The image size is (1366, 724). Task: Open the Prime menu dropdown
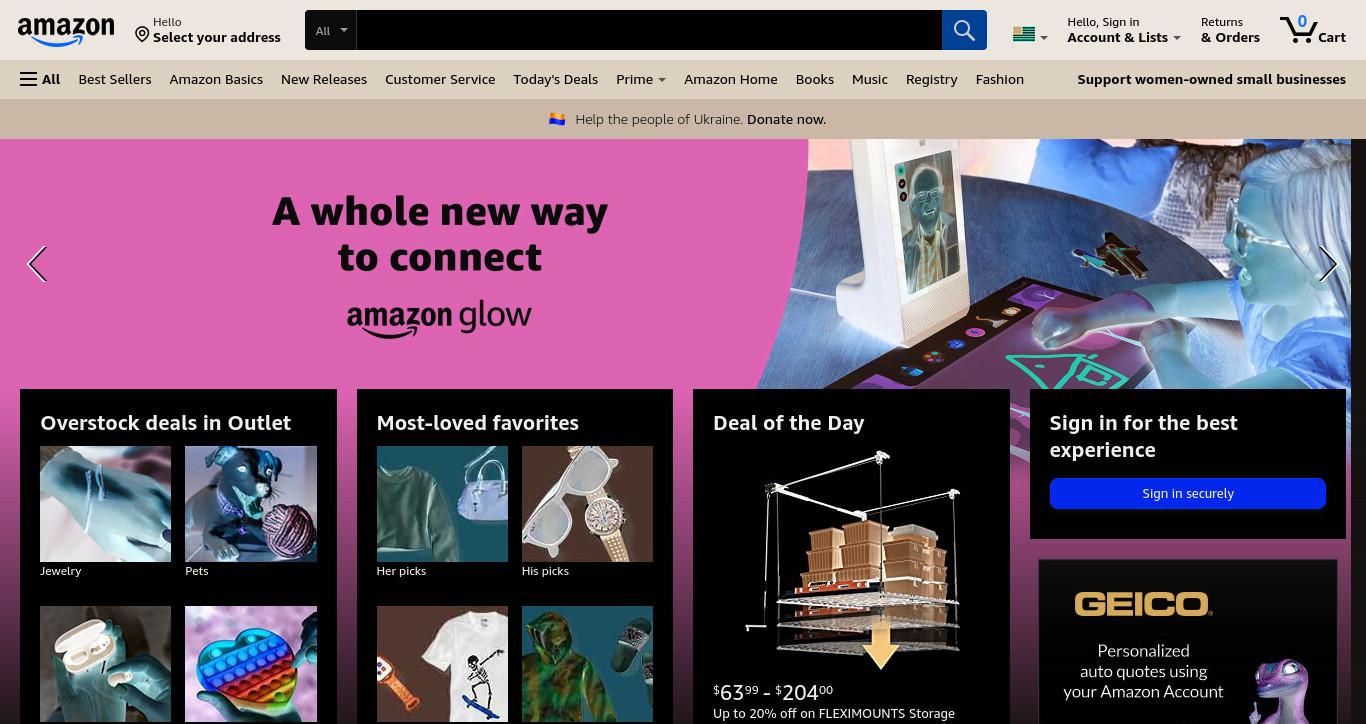coord(641,79)
